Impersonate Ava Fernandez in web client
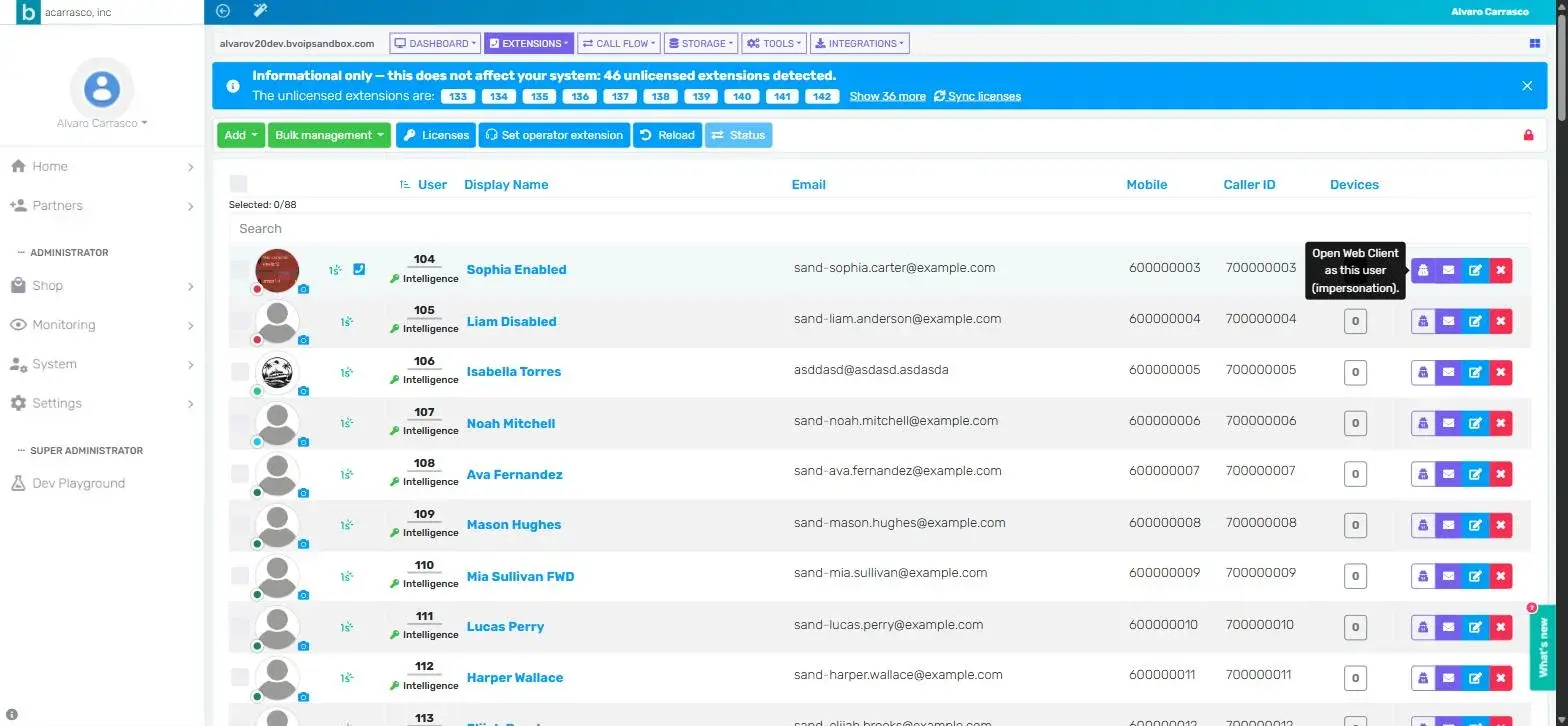The width and height of the screenshot is (1568, 726). (x=1423, y=474)
